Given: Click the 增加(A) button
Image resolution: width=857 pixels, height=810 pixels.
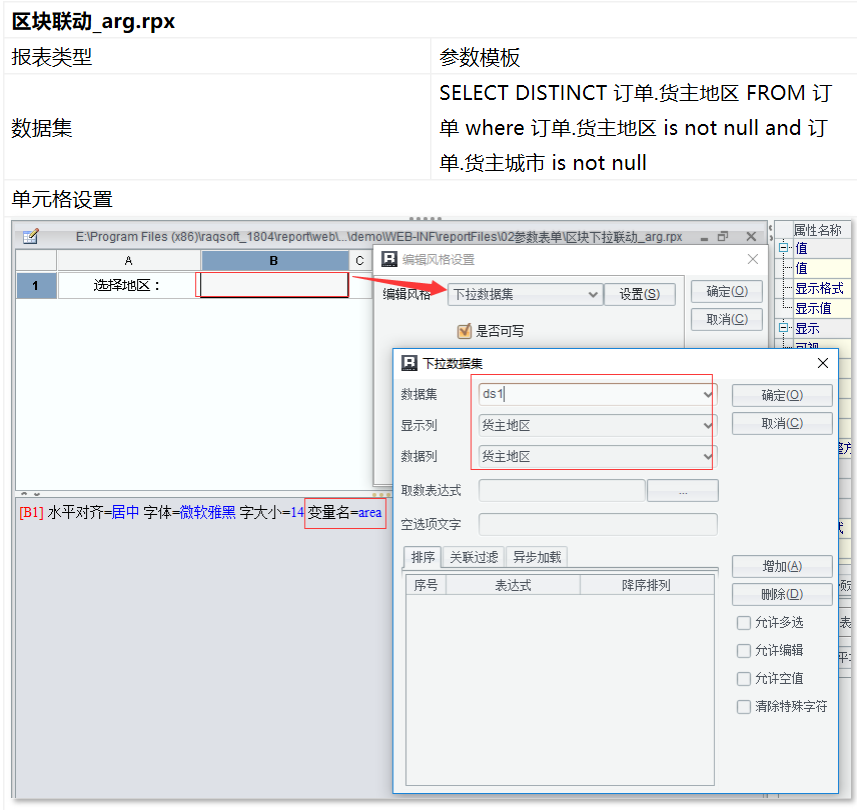Looking at the screenshot, I should pos(782,566).
